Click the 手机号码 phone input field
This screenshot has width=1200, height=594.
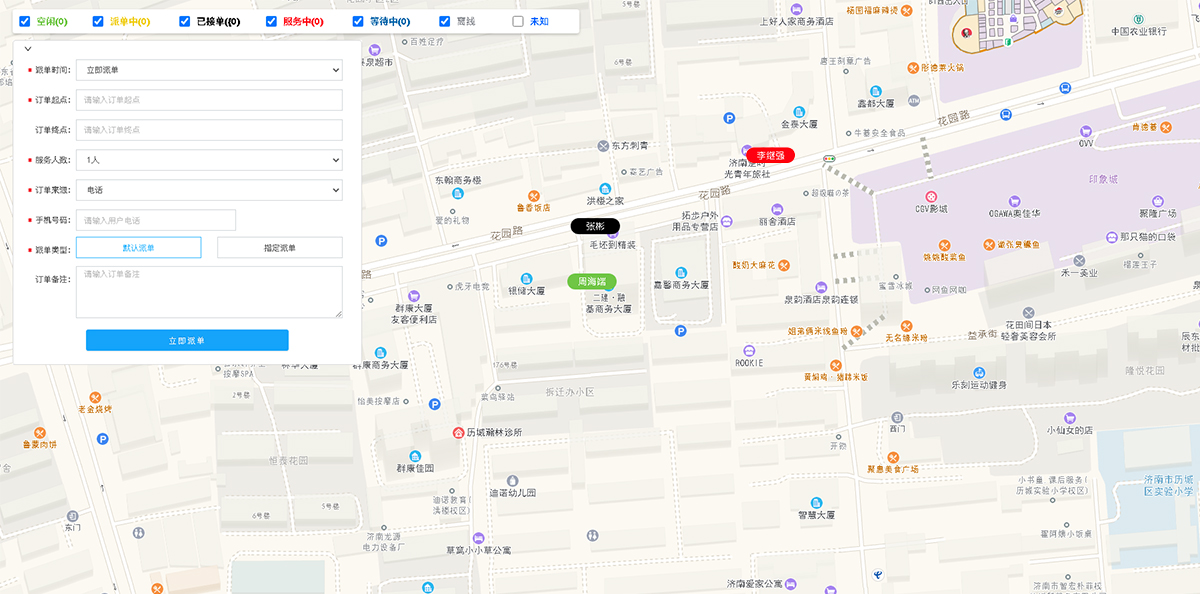[x=155, y=220]
